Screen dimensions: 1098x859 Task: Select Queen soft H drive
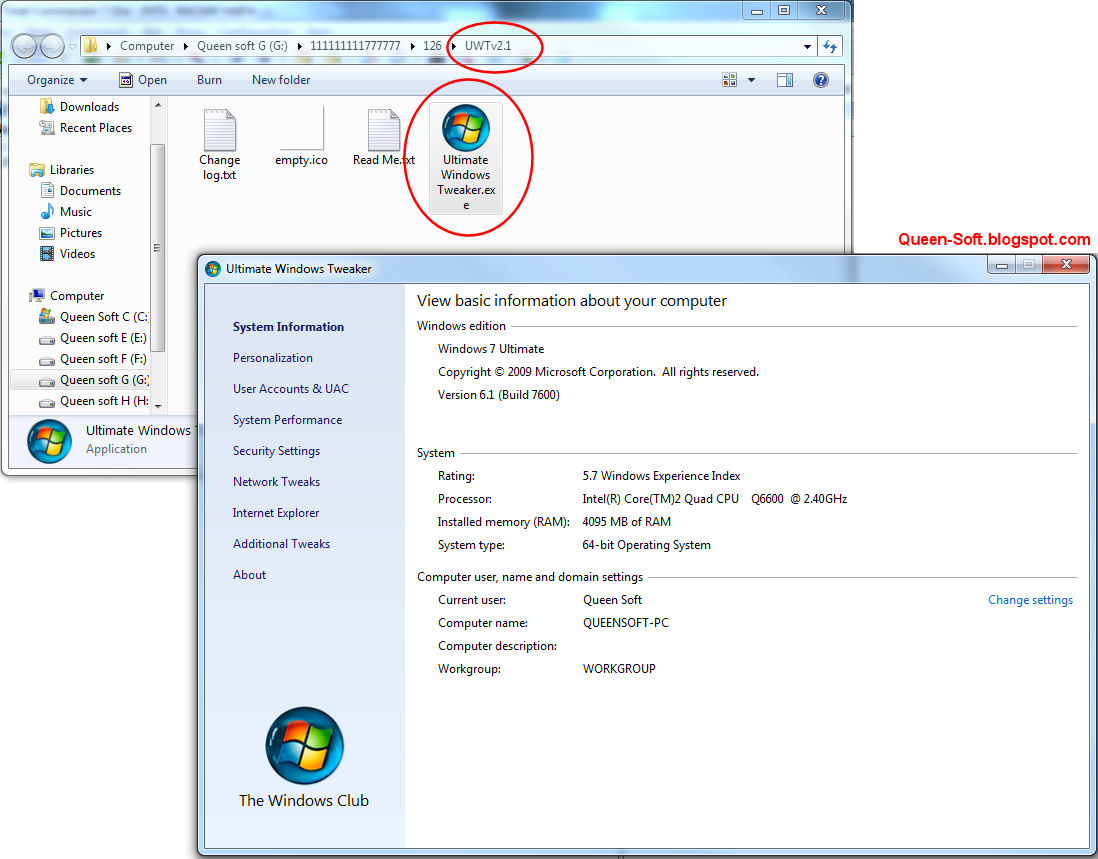[93, 401]
